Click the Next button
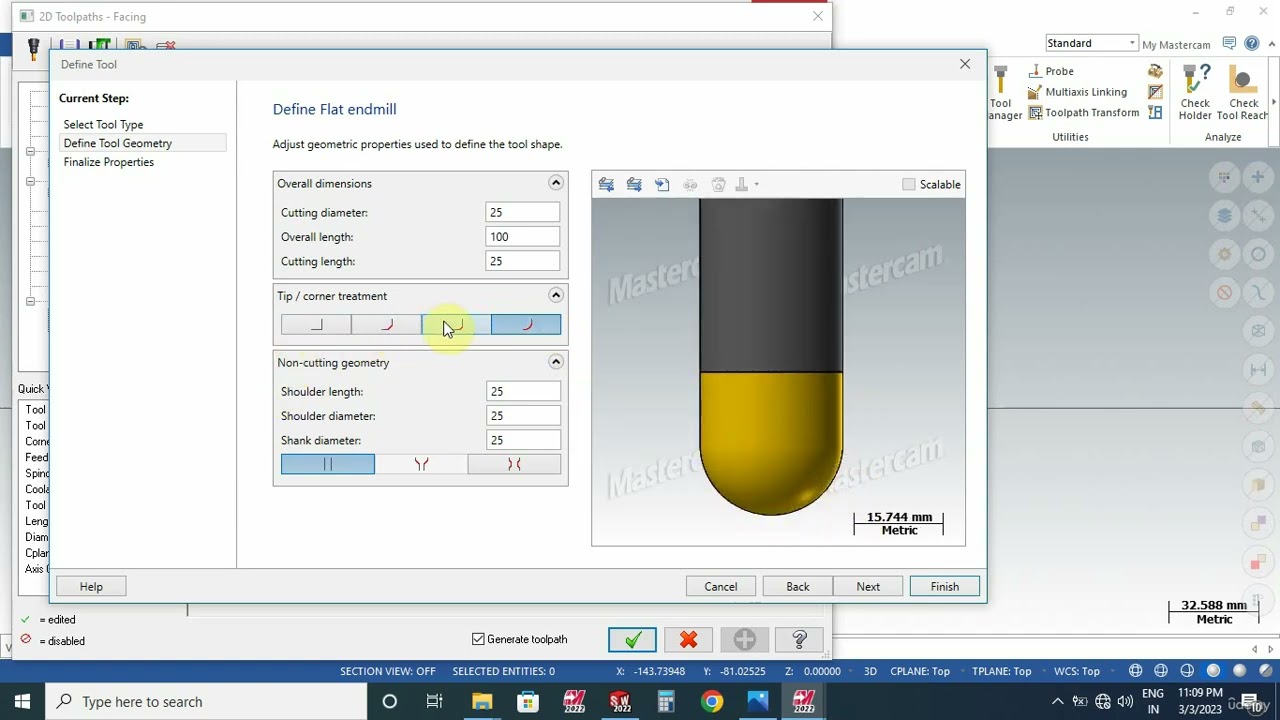Screen dimensions: 1280x720 tap(868, 587)
